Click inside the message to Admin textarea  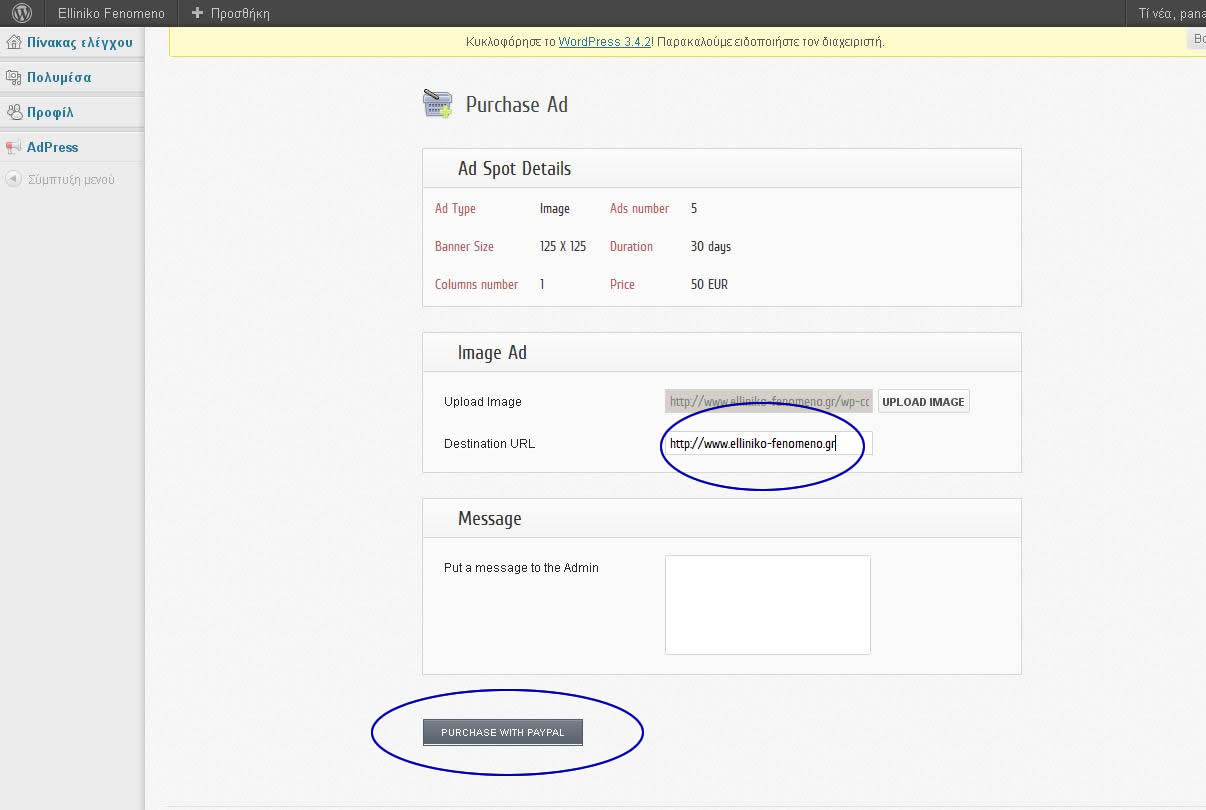[x=767, y=604]
